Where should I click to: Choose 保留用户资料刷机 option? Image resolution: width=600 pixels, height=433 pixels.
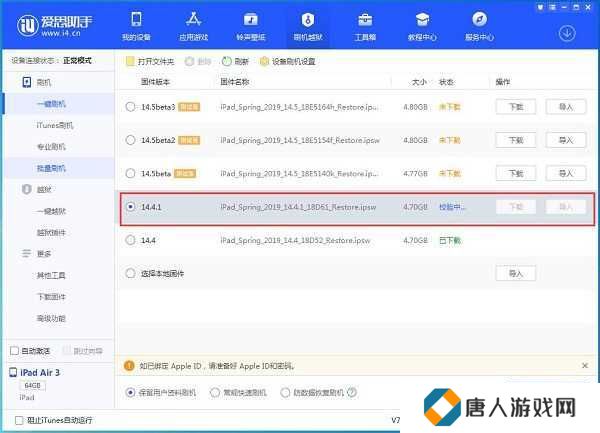[x=130, y=392]
